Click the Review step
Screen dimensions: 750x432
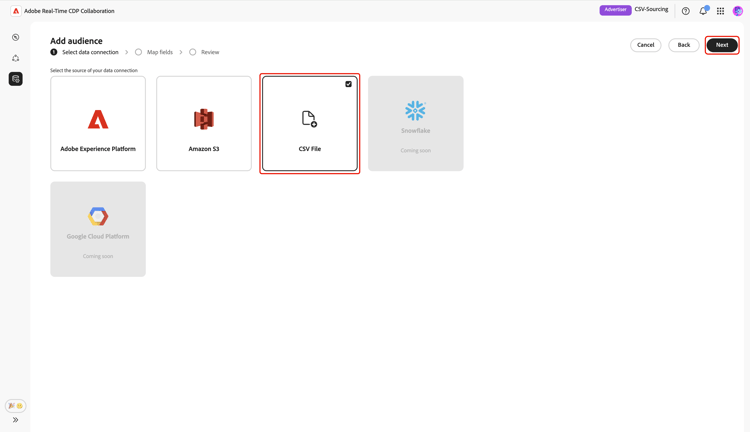[204, 52]
